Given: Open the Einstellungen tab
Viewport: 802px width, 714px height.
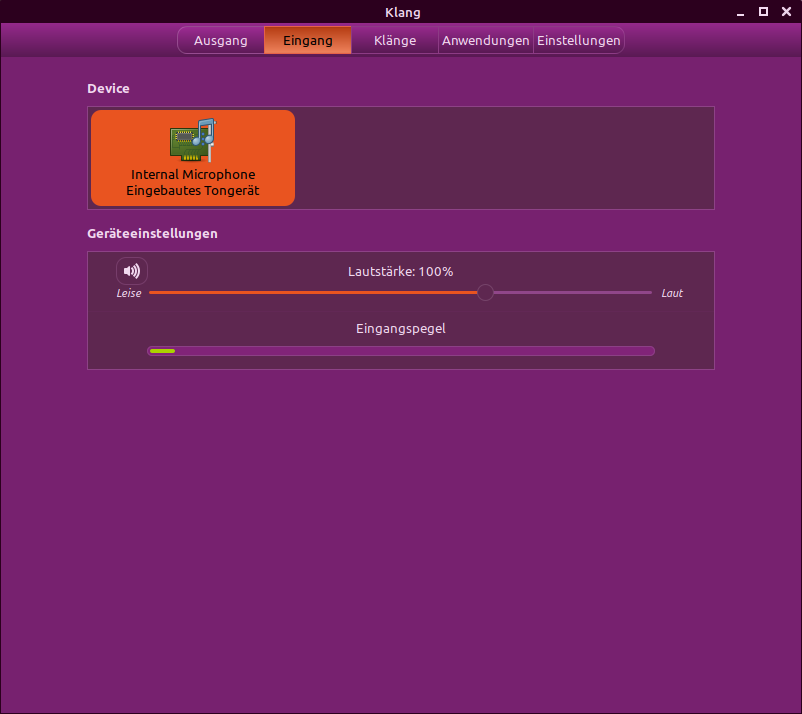Looking at the screenshot, I should coord(578,41).
